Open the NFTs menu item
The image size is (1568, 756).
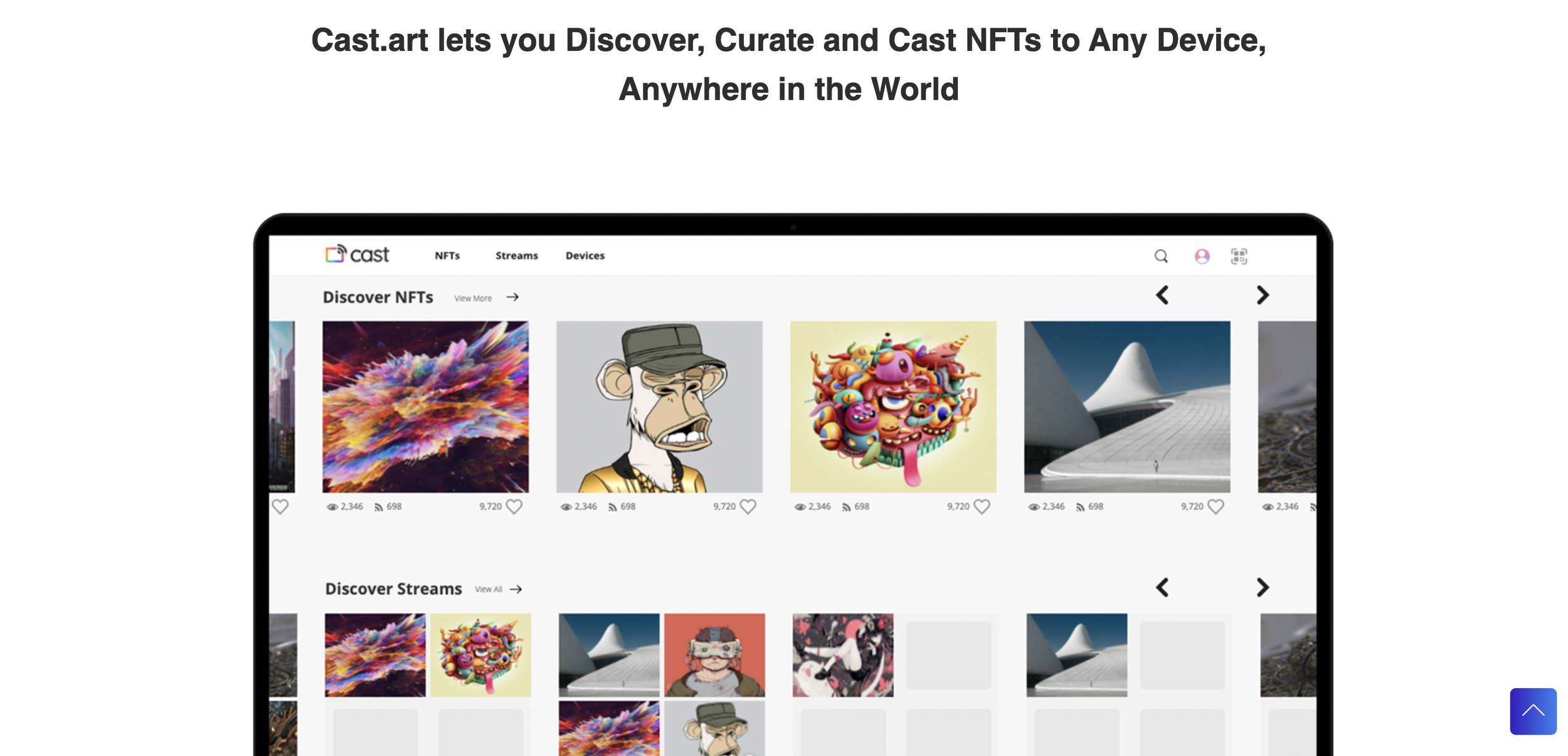point(447,255)
